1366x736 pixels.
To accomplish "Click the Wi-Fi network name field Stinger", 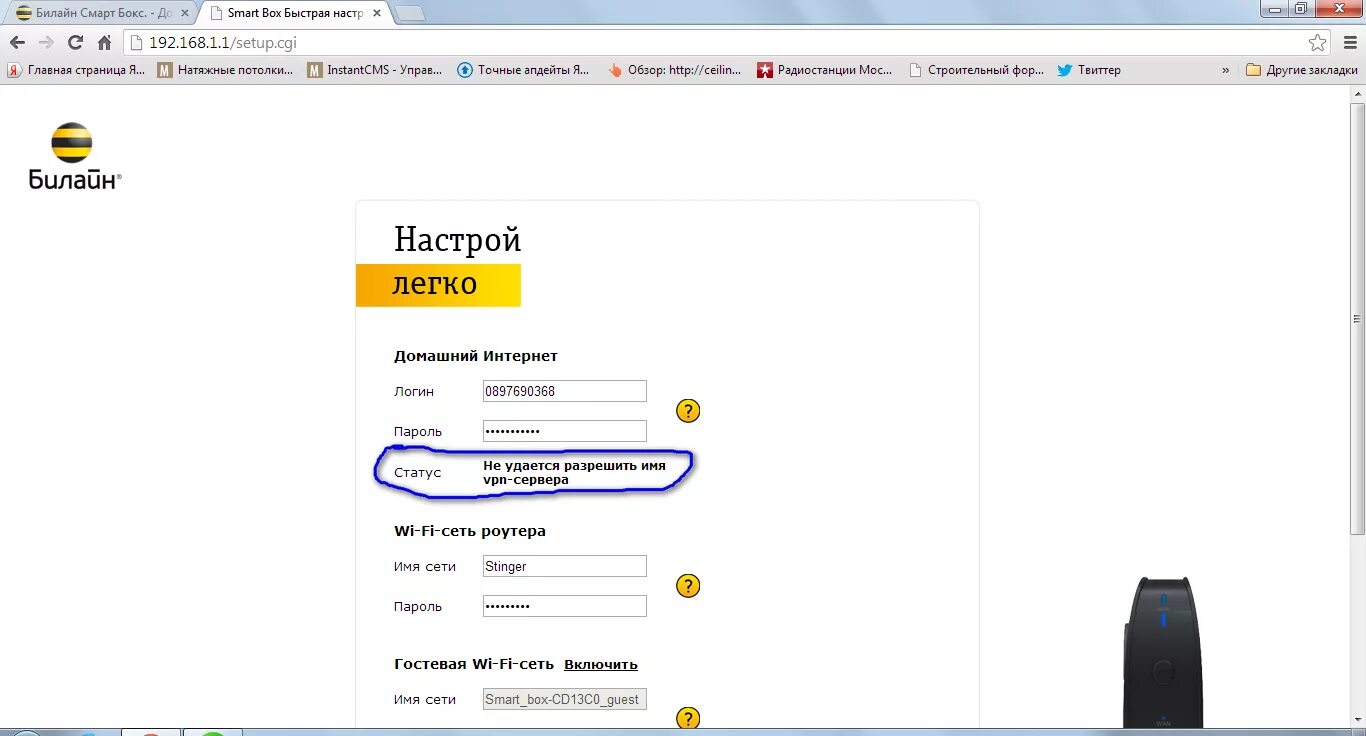I will 565,566.
